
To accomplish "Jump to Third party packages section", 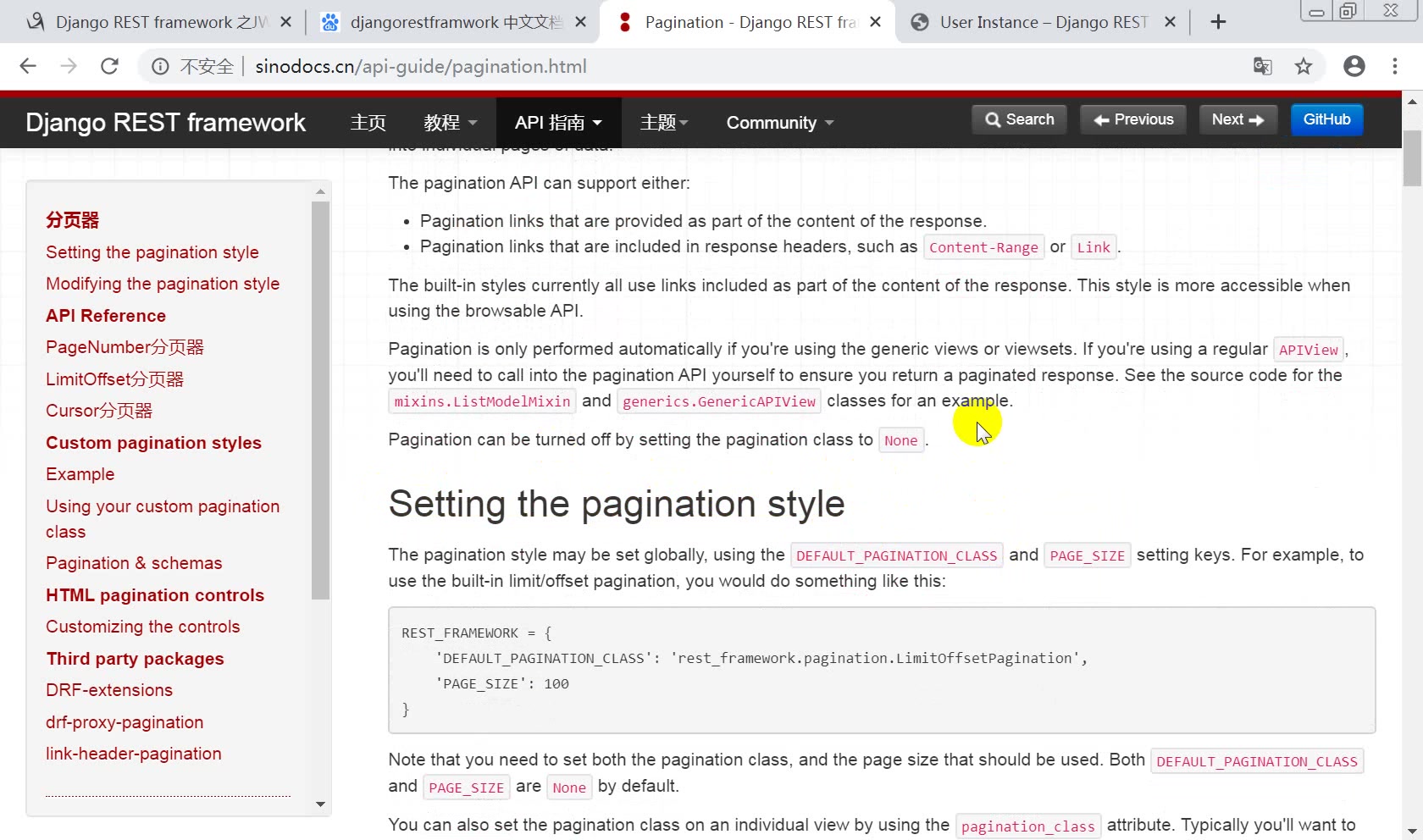I will (136, 659).
